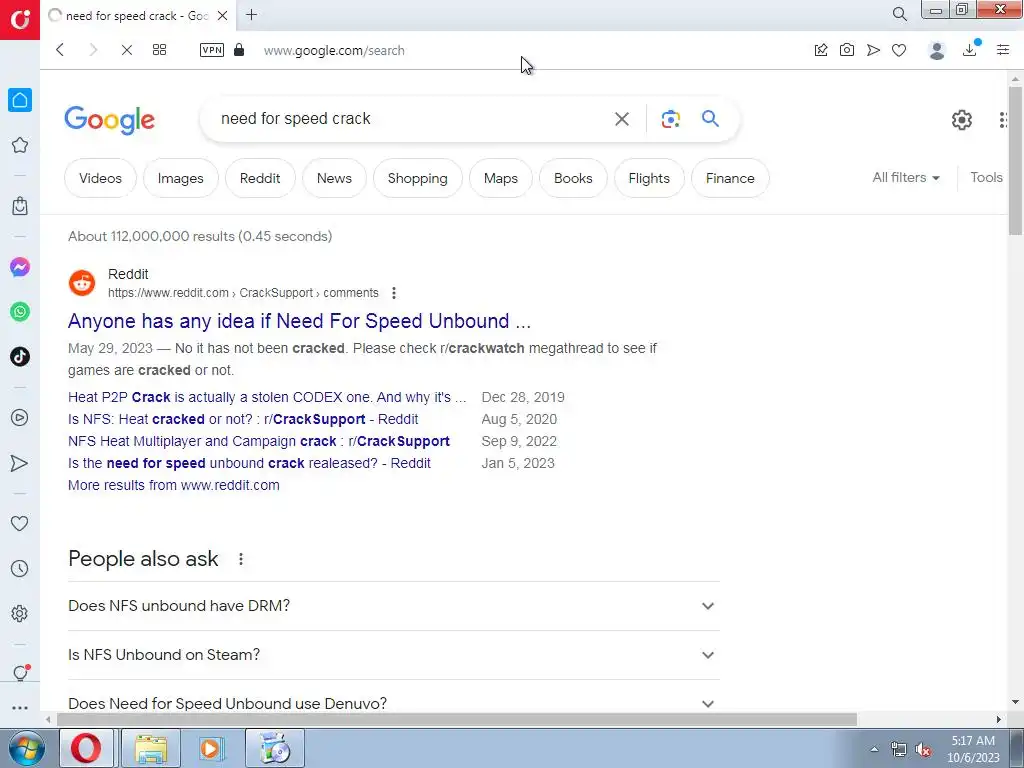Open the Player icon in sidebar
Viewport: 1024px width, 768px height.
20,418
